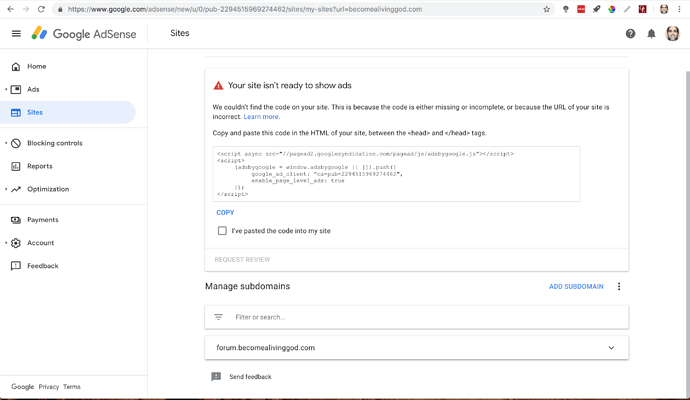Go forward in the browser
Viewport: 690px width, 400px height.
point(26,9)
